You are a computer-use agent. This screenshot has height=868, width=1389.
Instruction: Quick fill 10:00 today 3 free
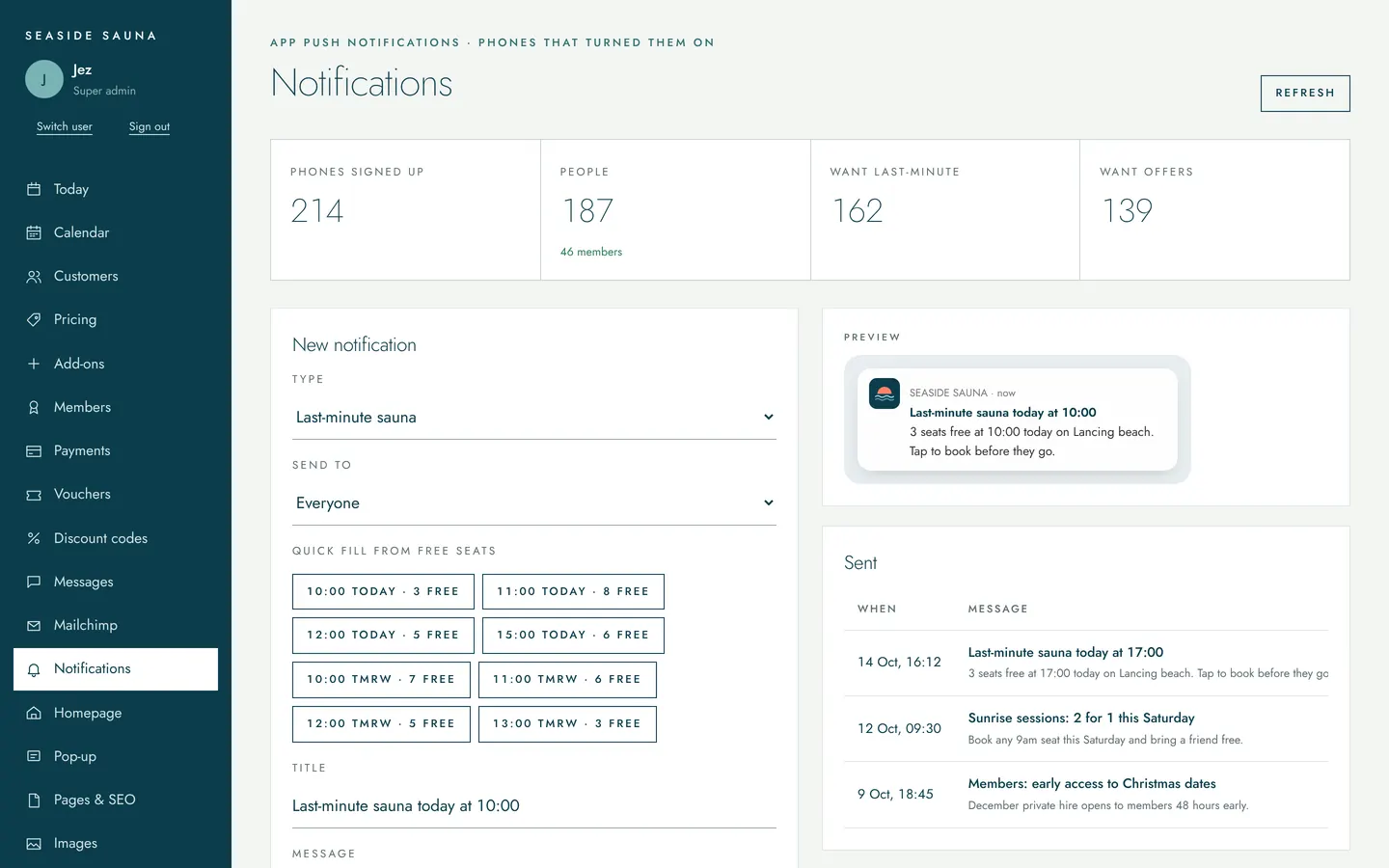point(383,591)
